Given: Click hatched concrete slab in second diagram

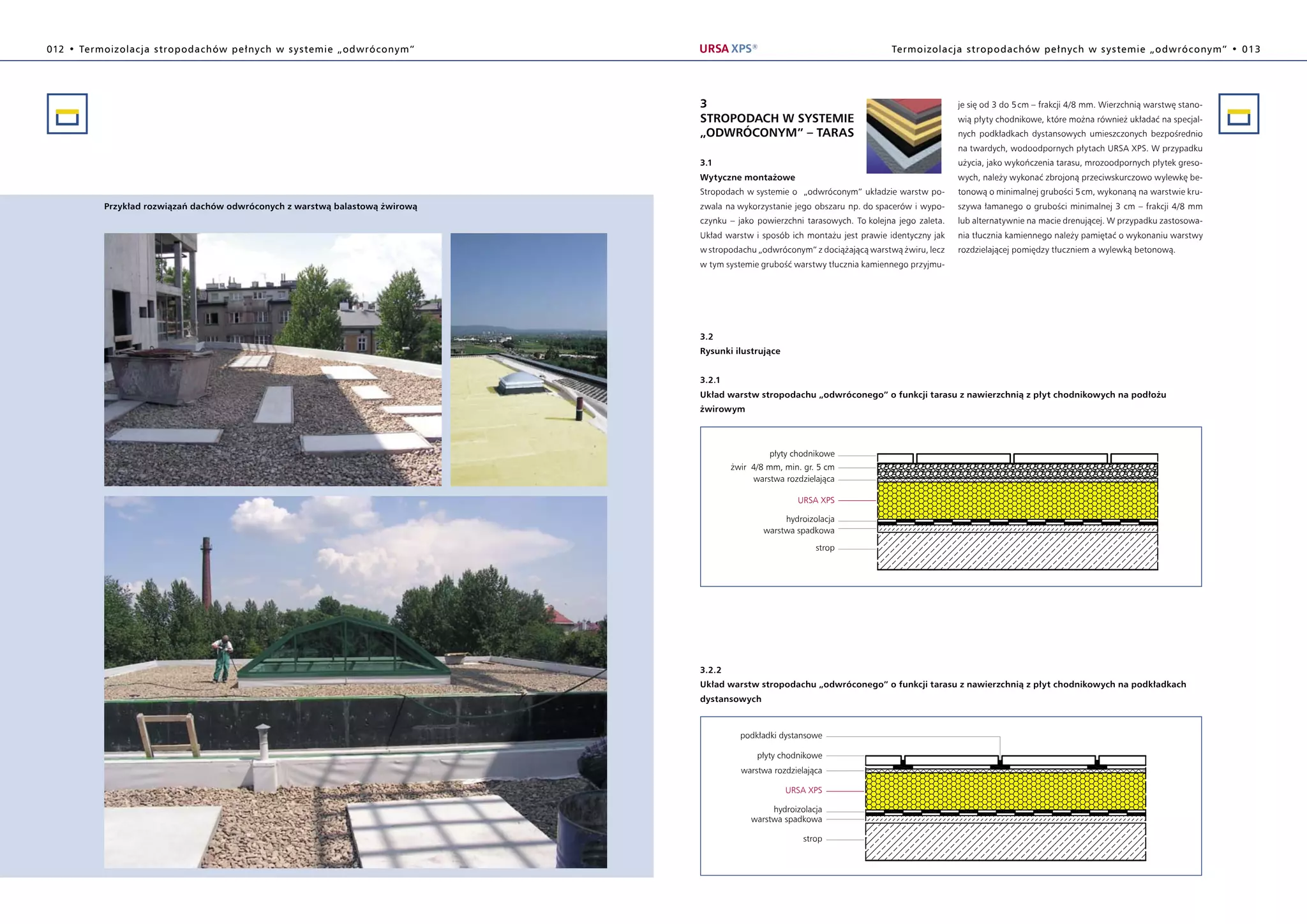Looking at the screenshot, I should click(1005, 841).
